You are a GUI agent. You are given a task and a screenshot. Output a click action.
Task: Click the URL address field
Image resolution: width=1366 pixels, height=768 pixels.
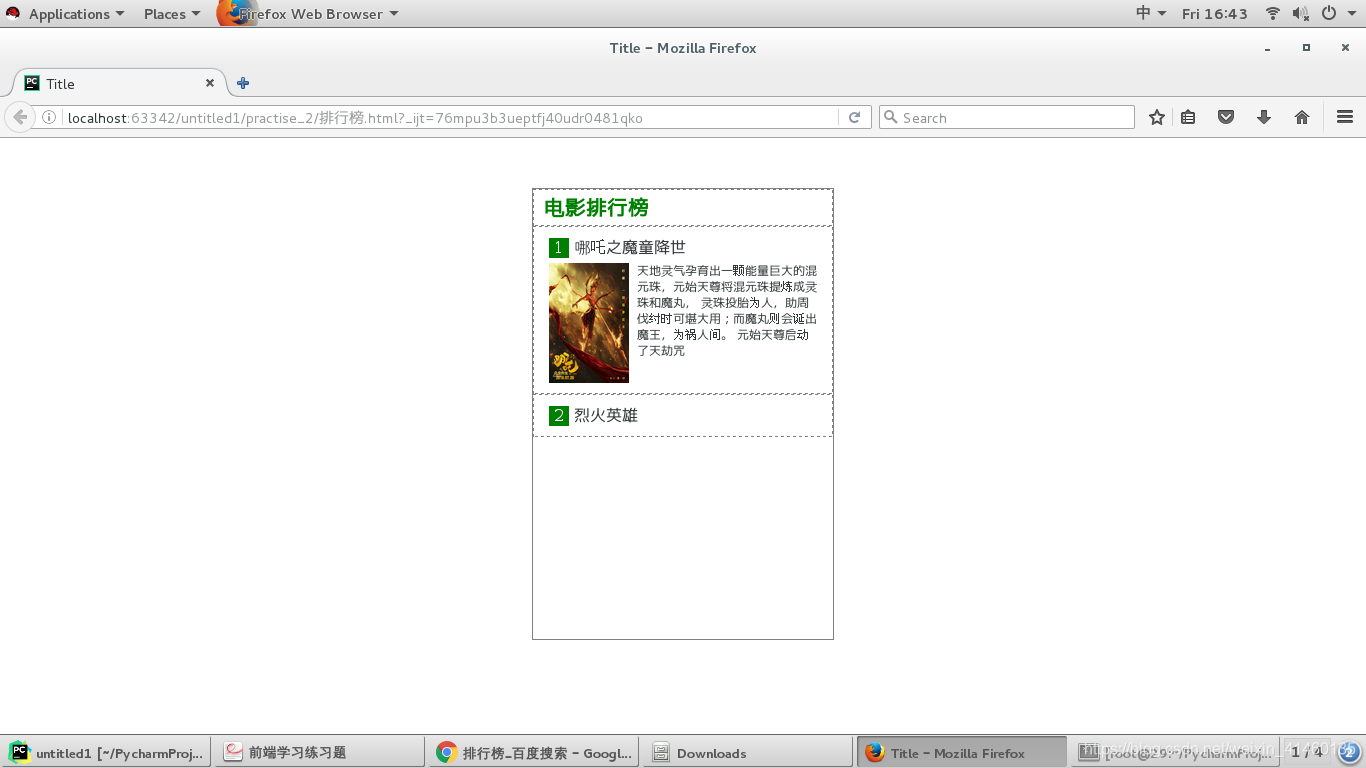(x=450, y=118)
